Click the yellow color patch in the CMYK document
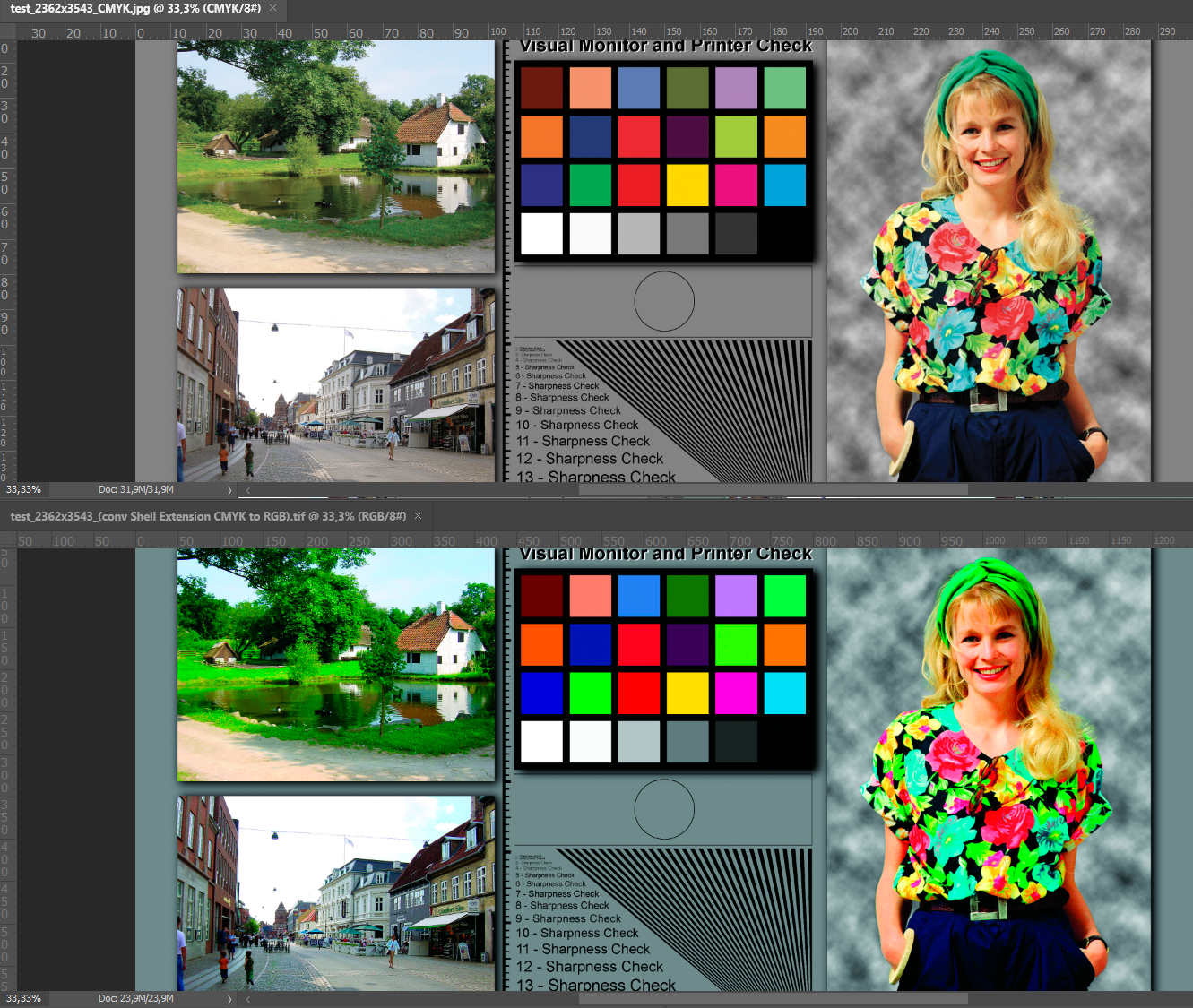Viewport: 1193px width, 1008px height. coord(687,185)
